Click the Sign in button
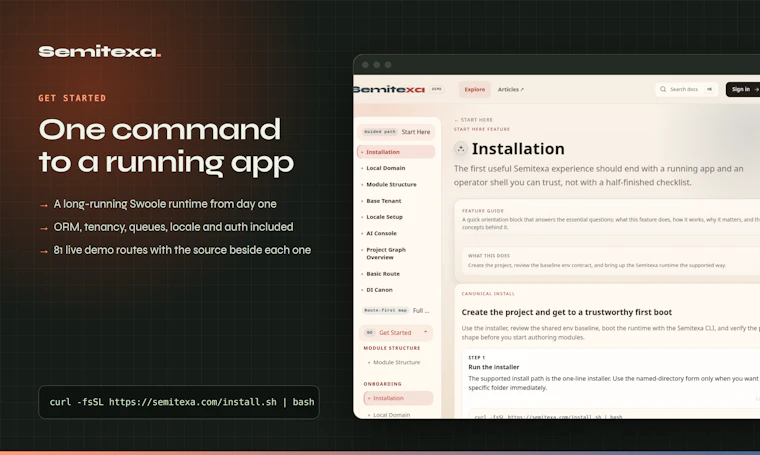 pos(743,89)
